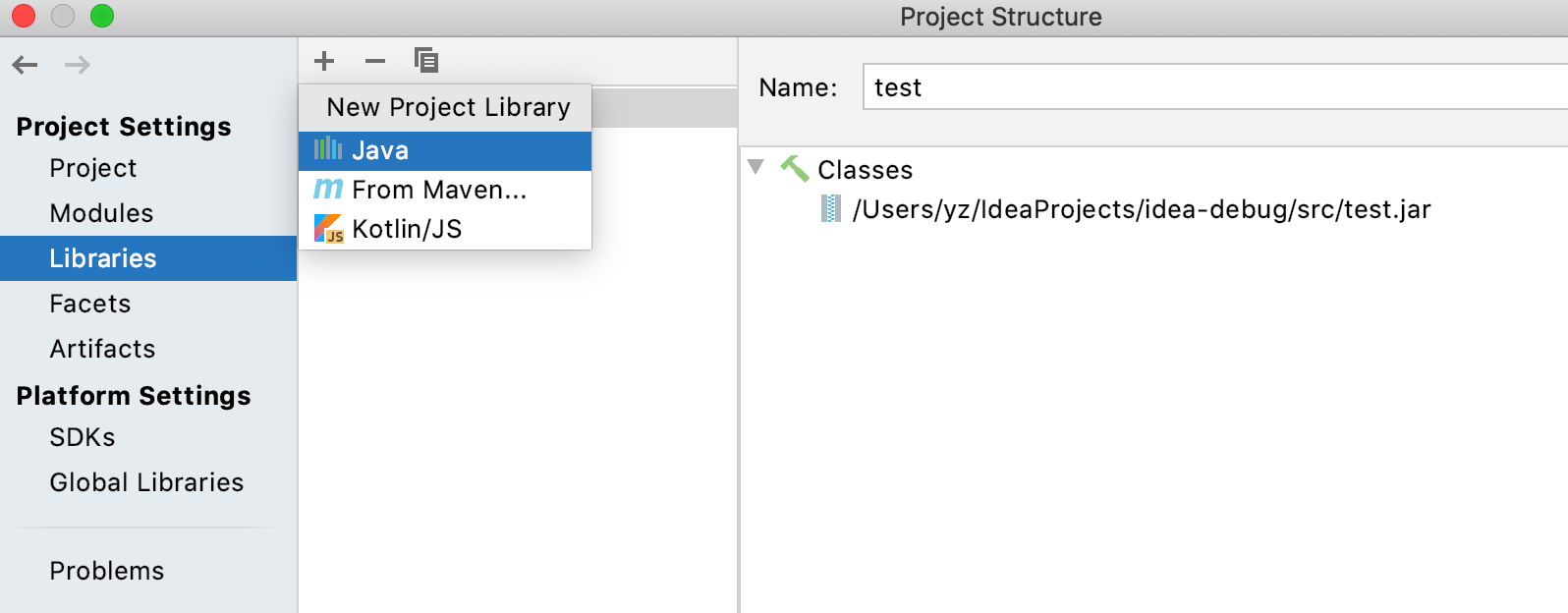Click the Classes hammer icon

tap(795, 169)
